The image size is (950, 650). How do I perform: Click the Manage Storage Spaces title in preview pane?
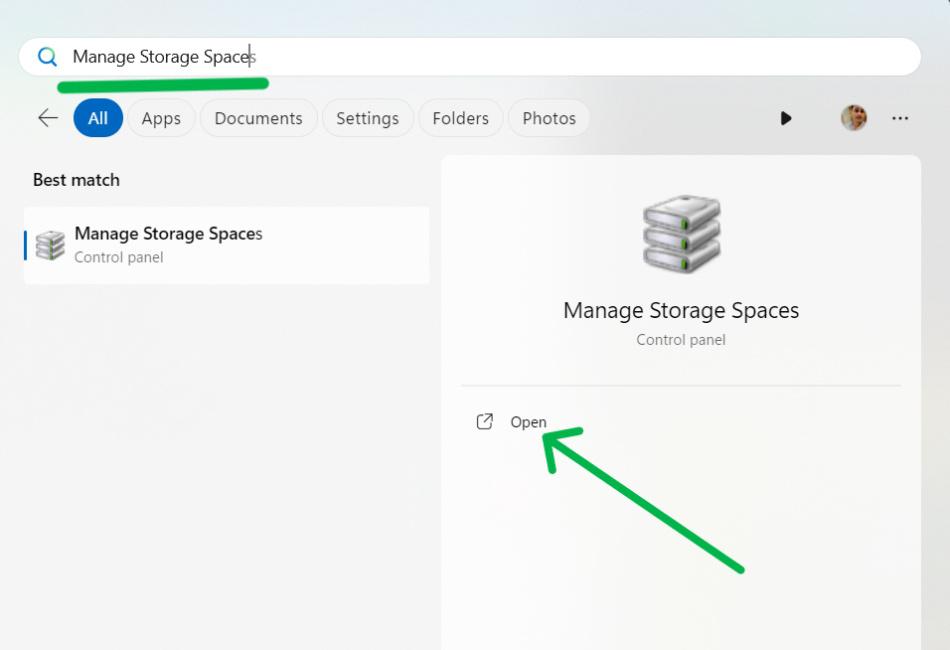coord(681,310)
